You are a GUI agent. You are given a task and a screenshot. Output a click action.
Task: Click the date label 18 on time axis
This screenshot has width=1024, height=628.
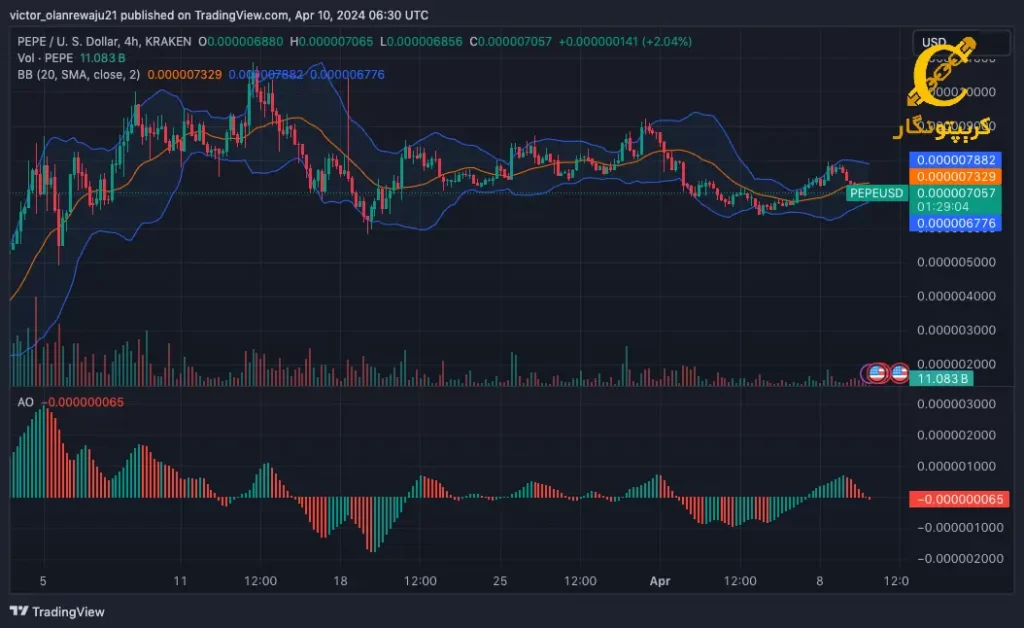[x=340, y=581]
